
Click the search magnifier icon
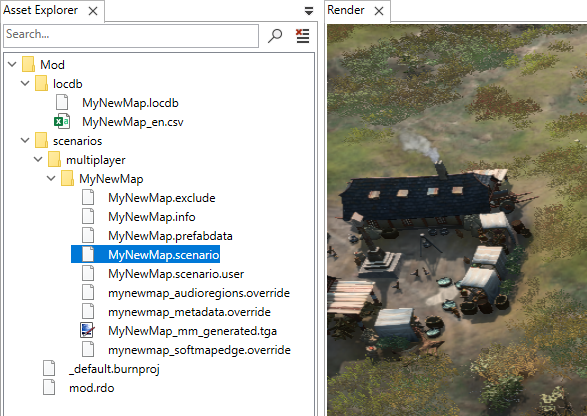click(x=275, y=36)
